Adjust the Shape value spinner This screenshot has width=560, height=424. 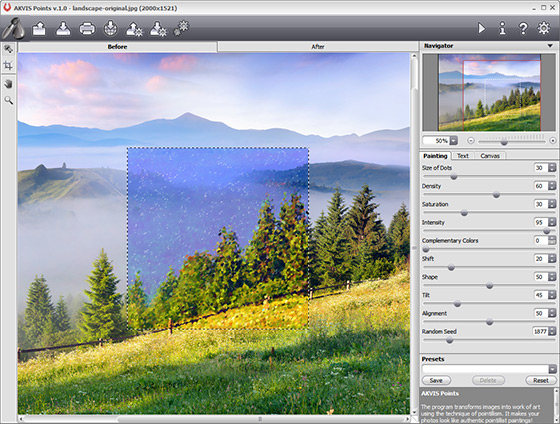(552, 277)
